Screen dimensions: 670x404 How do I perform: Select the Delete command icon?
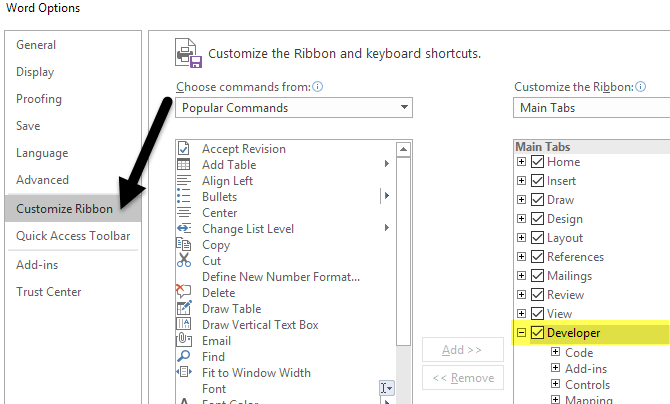(x=184, y=293)
